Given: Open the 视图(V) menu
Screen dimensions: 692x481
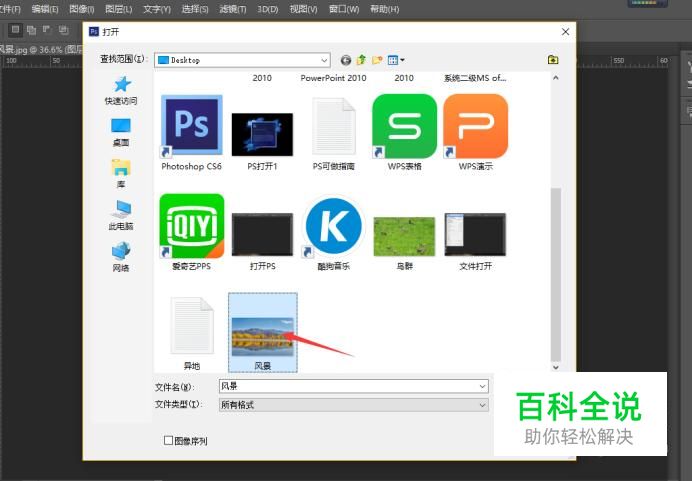Looking at the screenshot, I should [304, 9].
